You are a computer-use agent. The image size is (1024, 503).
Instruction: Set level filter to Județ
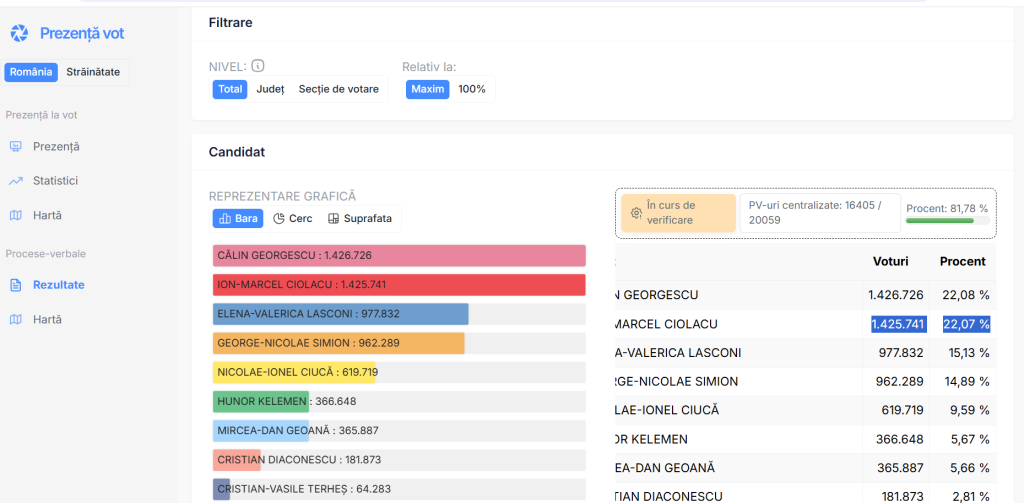270,89
